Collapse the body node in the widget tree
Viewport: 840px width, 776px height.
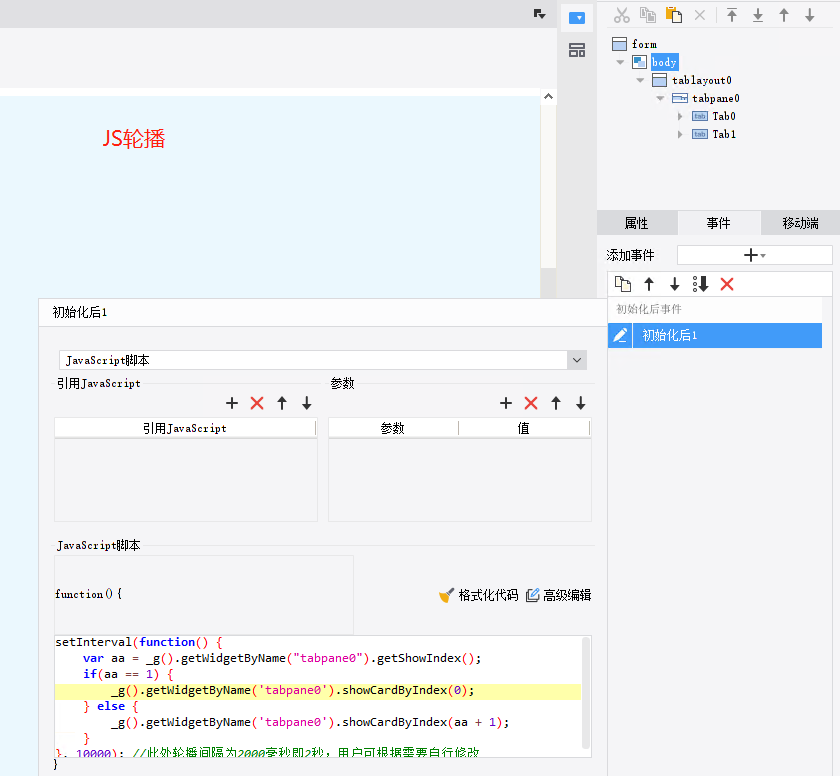pos(620,63)
